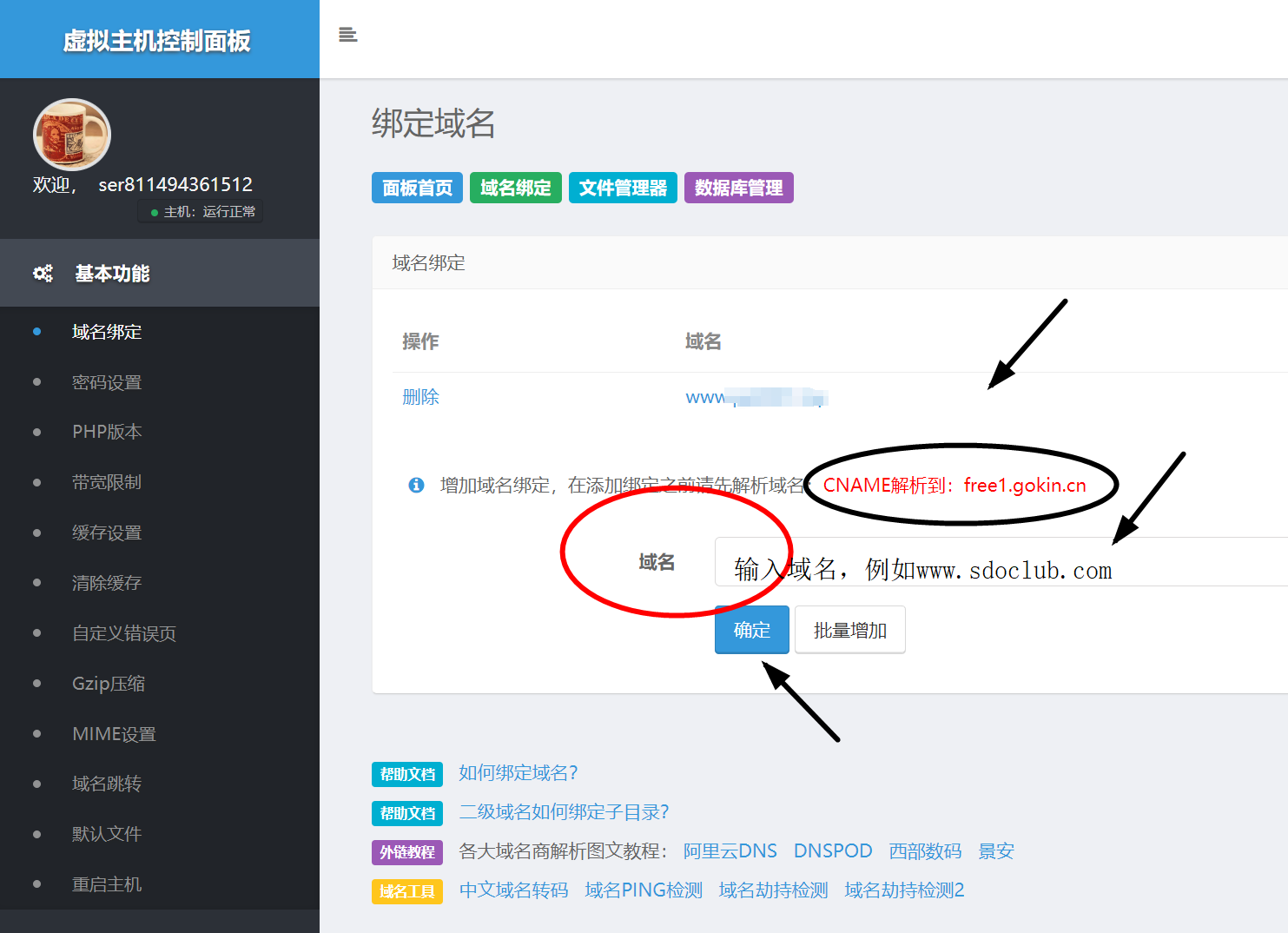Viewport: 1288px width, 933px height.
Task: Click the first 帮助文档 label badge
Action: (x=407, y=774)
